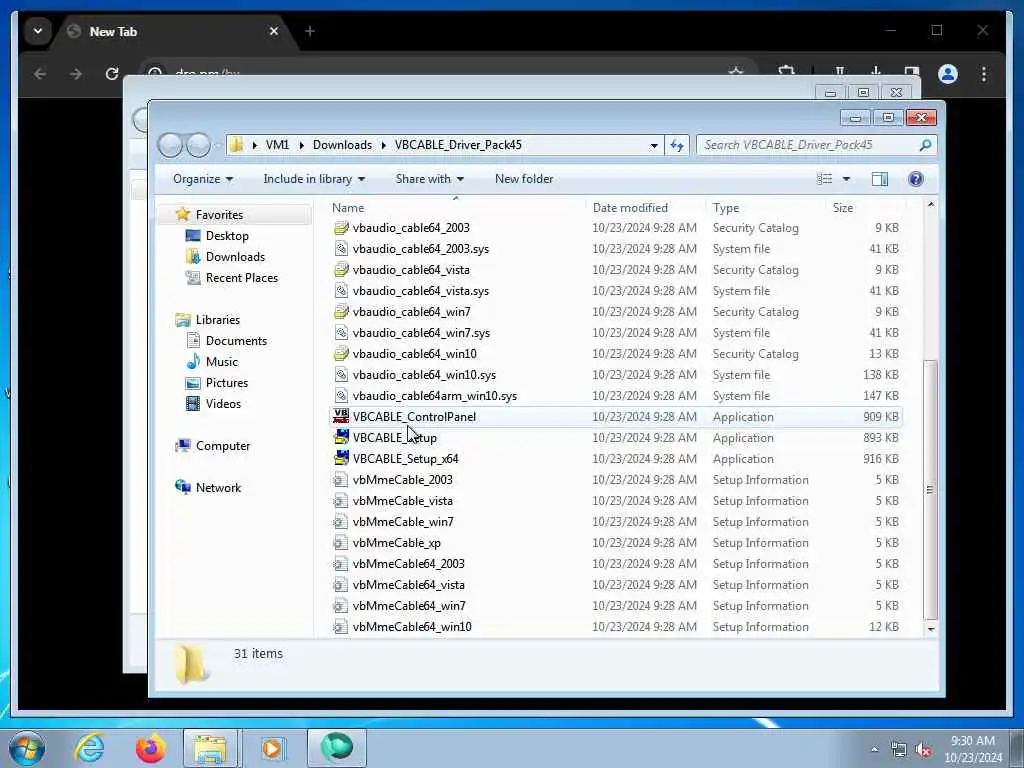Open Pictures library

227,383
